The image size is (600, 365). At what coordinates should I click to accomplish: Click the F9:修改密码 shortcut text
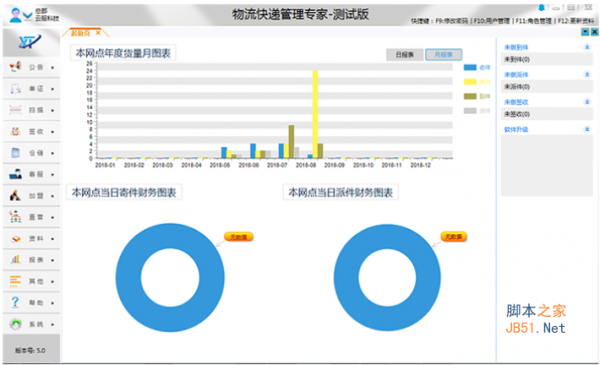point(452,21)
